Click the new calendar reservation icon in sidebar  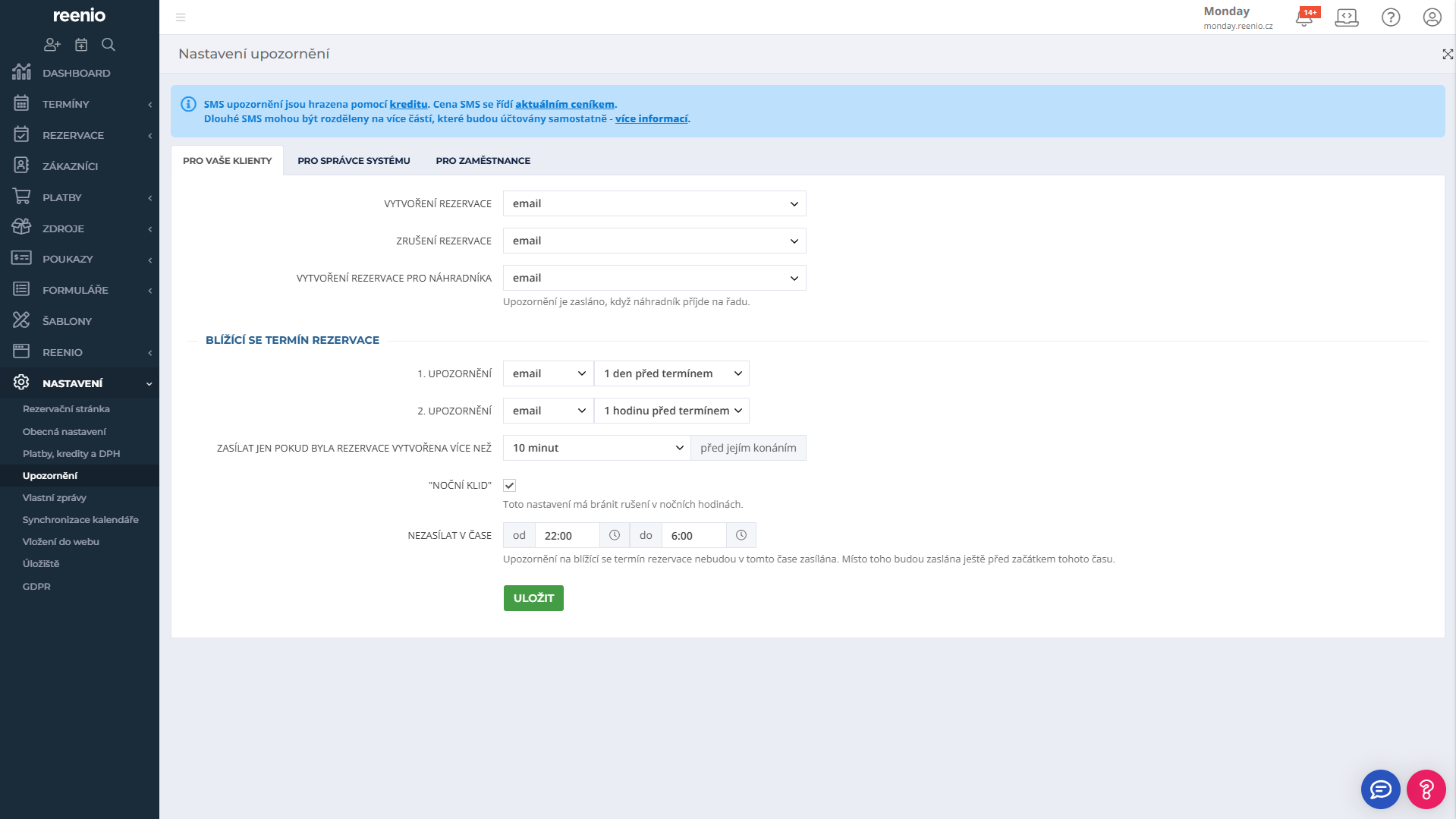click(81, 45)
